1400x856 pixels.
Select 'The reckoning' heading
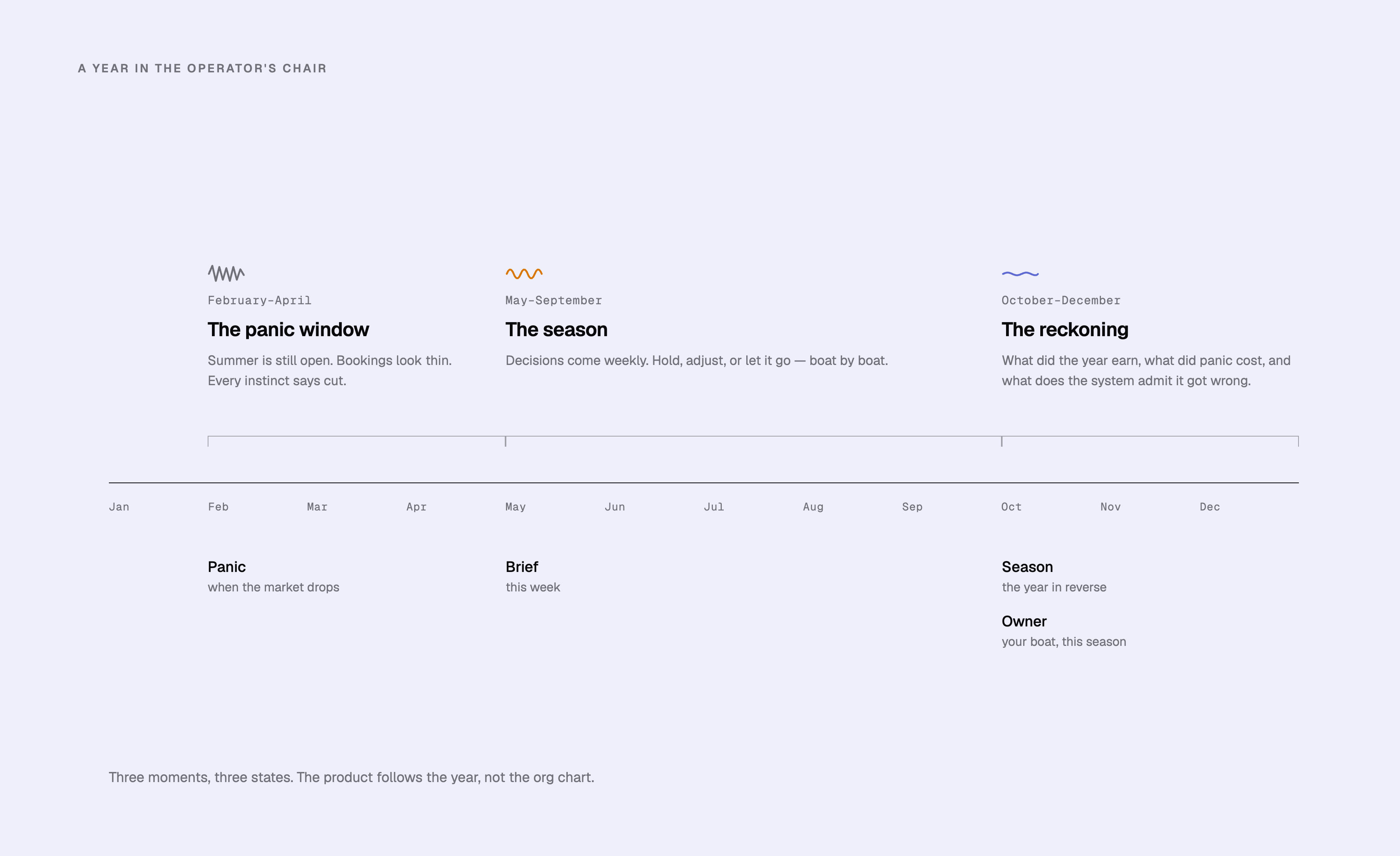pyautogui.click(x=1065, y=330)
